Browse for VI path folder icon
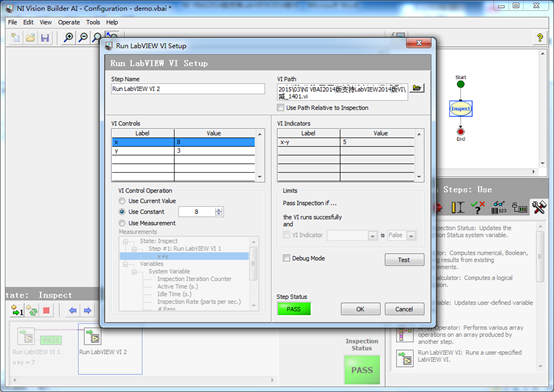The width and height of the screenshot is (554, 392). (417, 88)
